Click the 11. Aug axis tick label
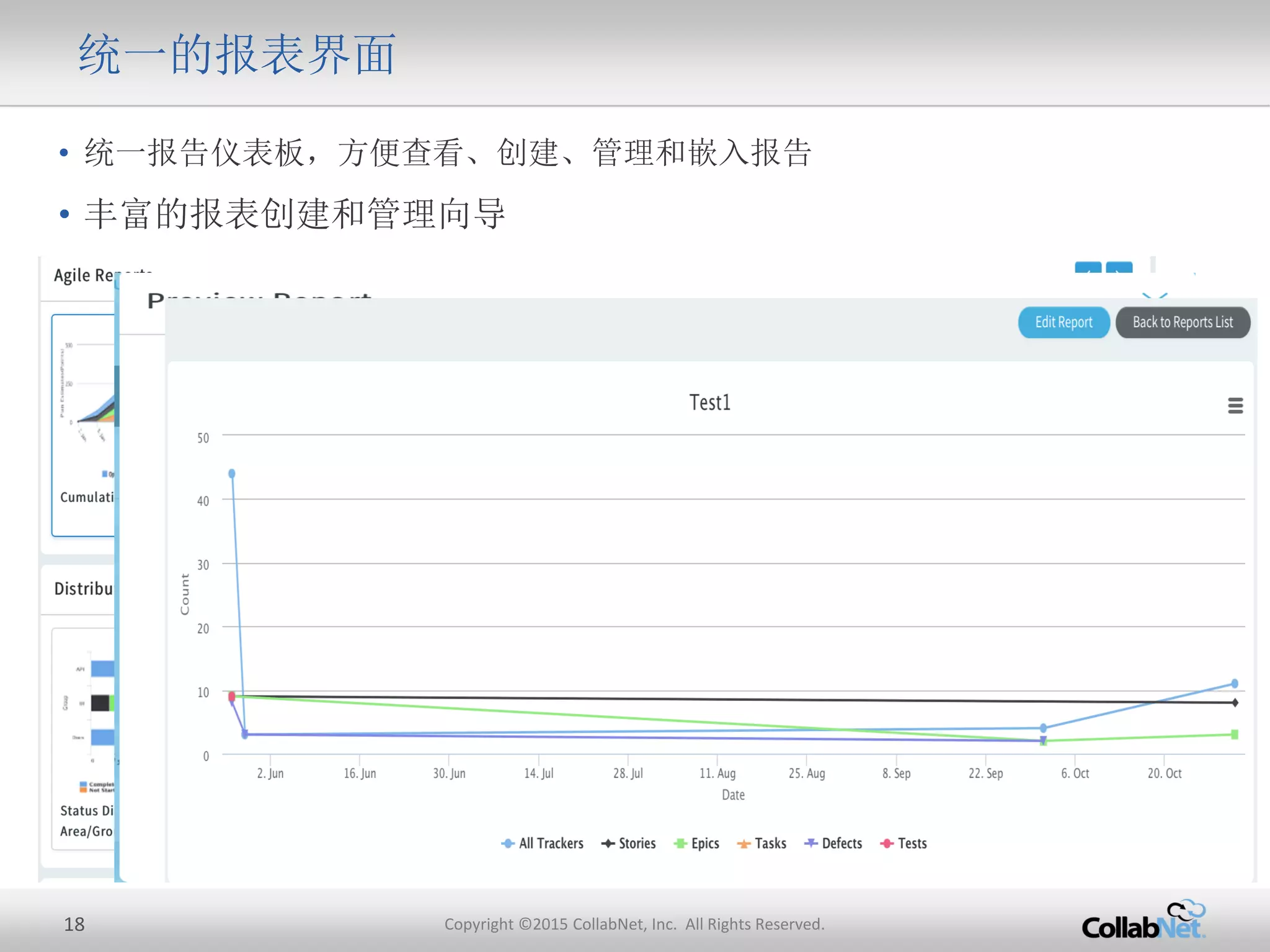The height and width of the screenshot is (952, 1270). [x=717, y=773]
